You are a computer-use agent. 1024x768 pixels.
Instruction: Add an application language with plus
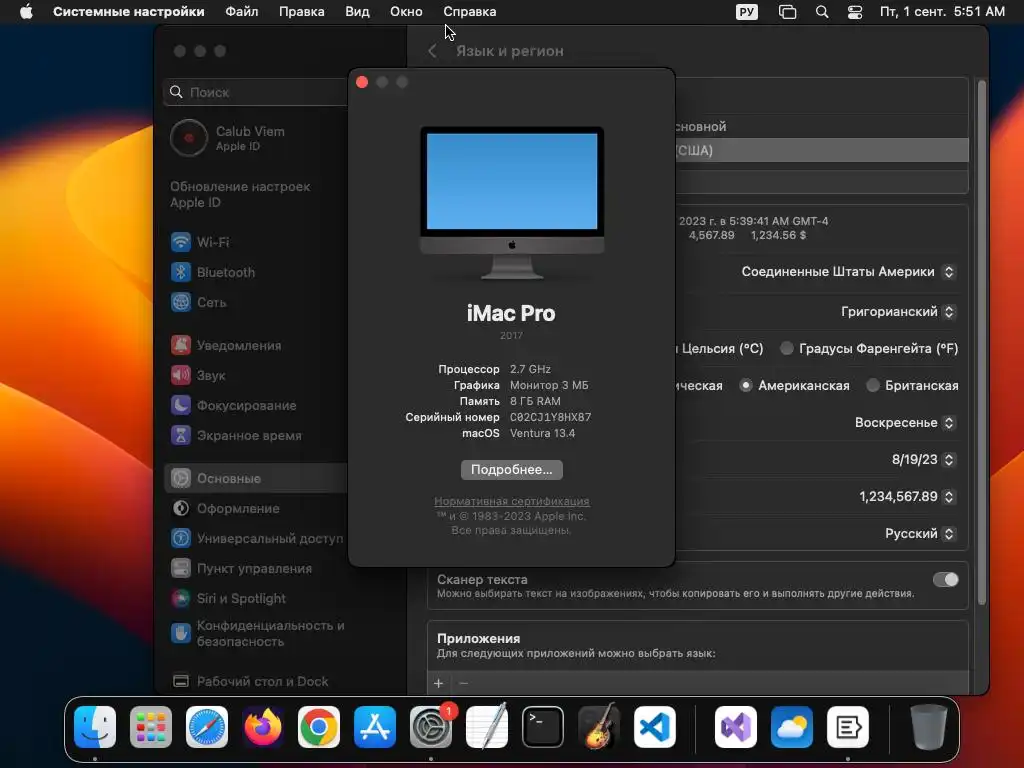(x=438, y=683)
